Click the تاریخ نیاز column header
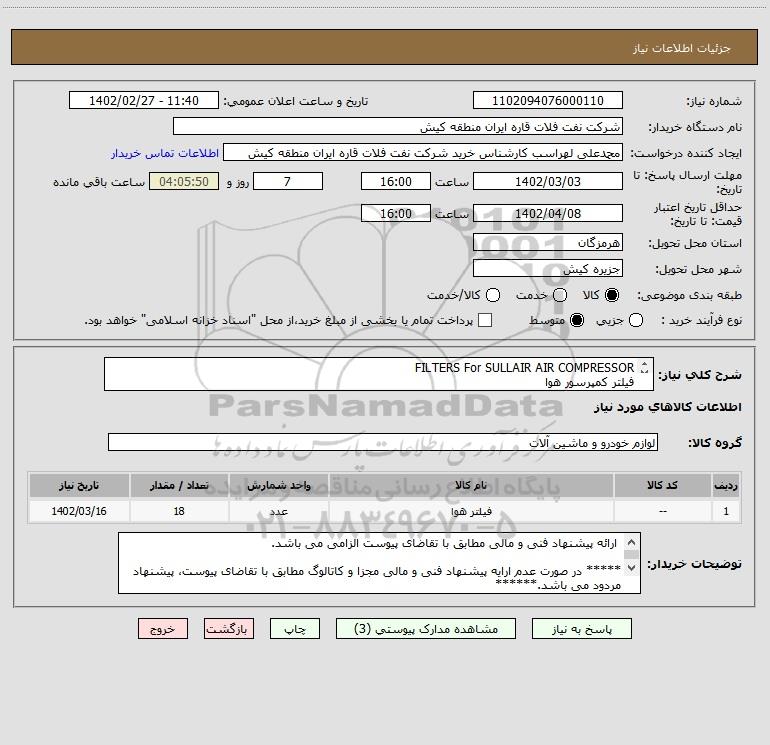The image size is (770, 745). click(79, 485)
